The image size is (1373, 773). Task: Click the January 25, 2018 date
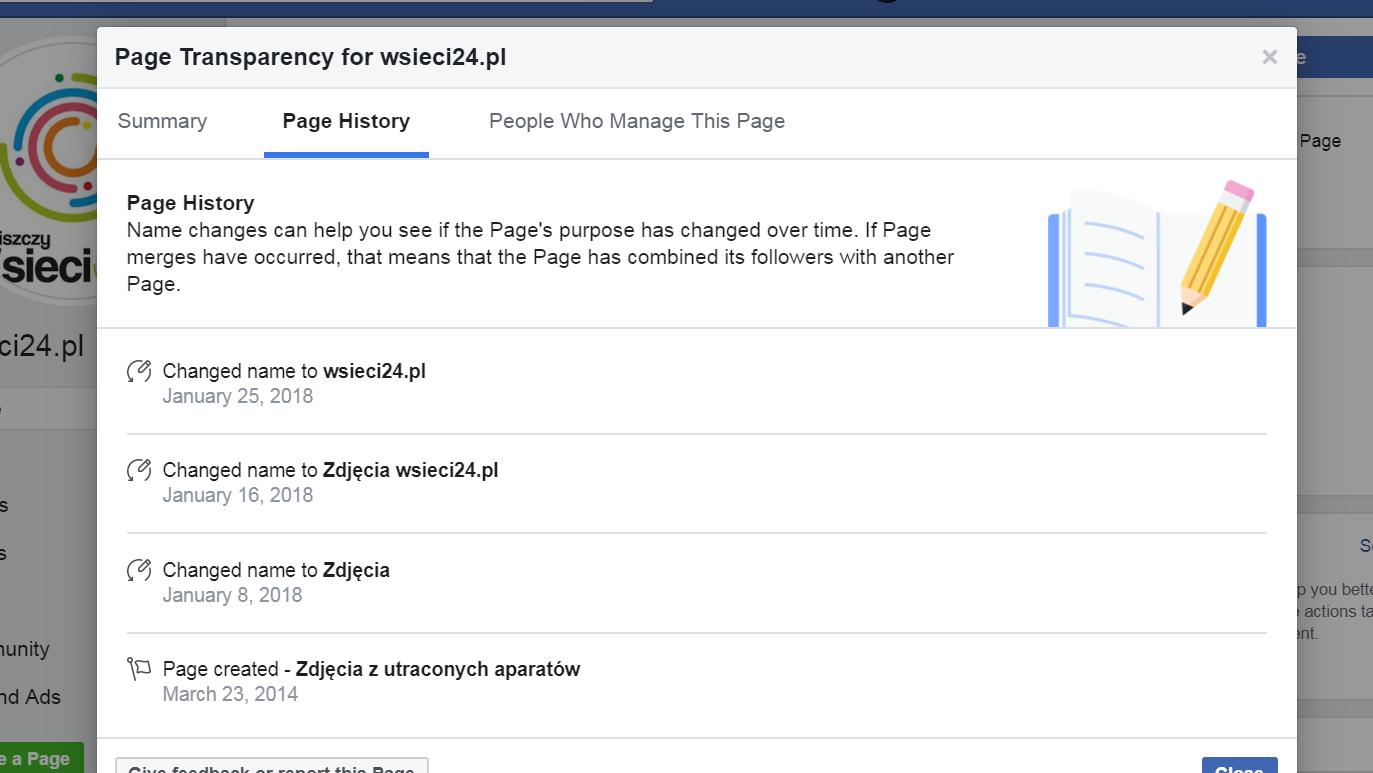(x=238, y=396)
